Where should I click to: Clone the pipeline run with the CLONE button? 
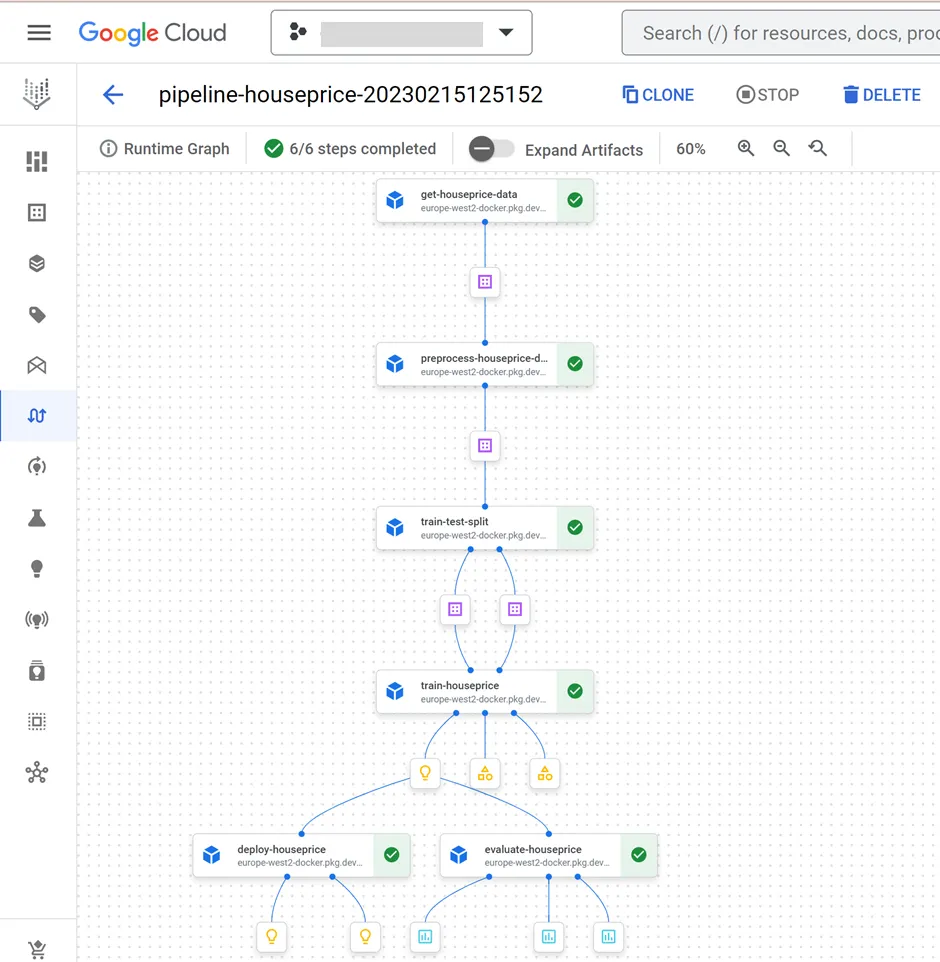pyautogui.click(x=658, y=94)
